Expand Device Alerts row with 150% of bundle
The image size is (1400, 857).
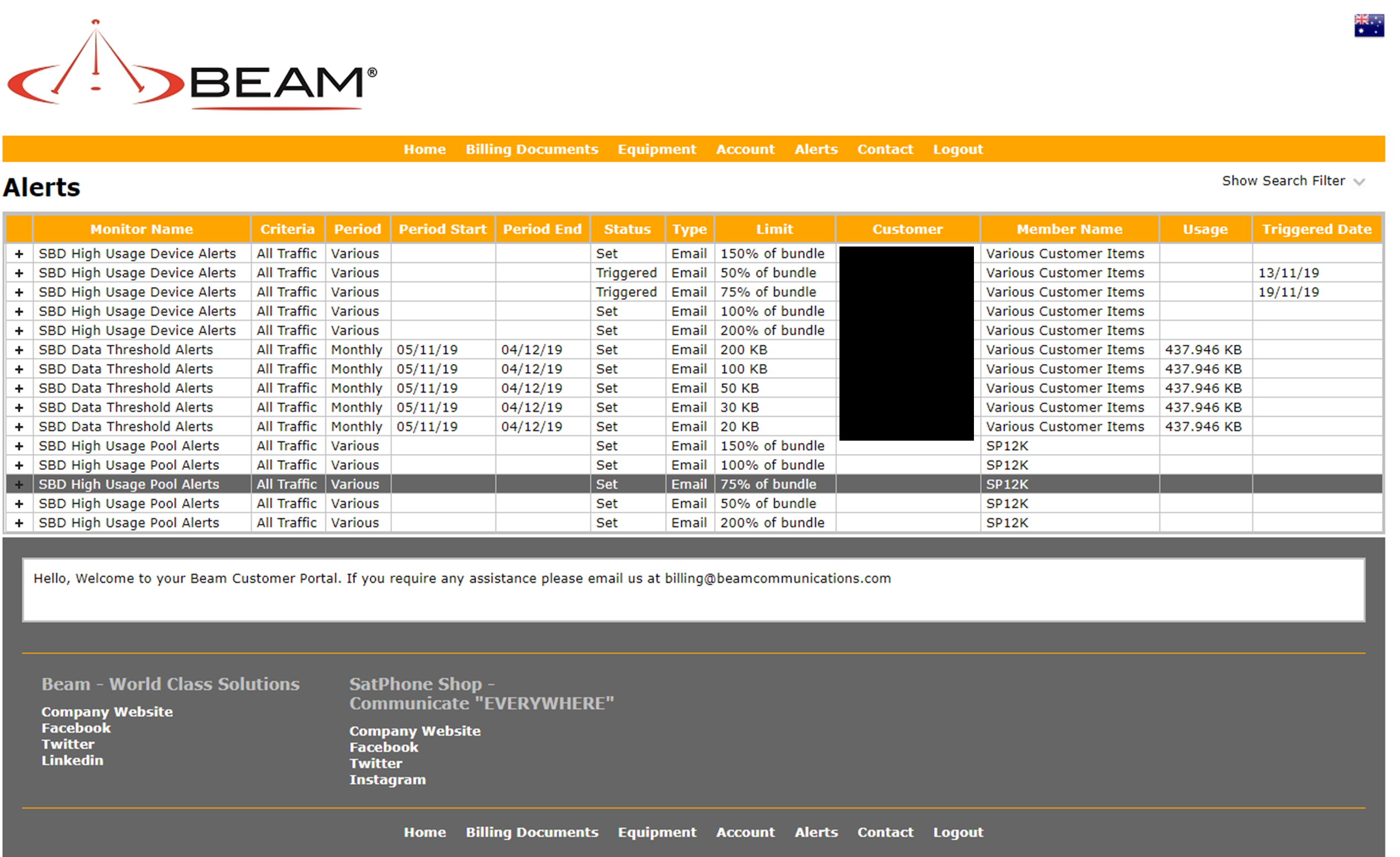pyautogui.click(x=19, y=254)
